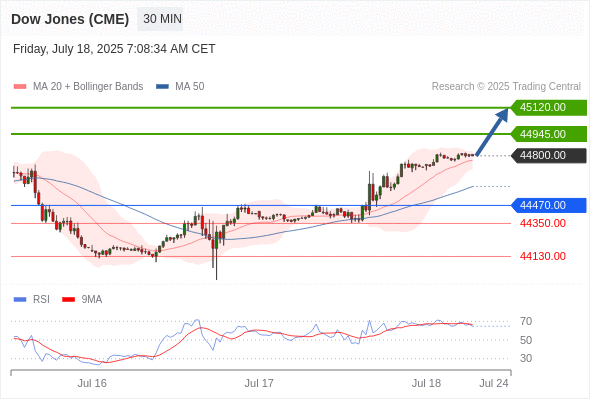Click the 44350.00 red support label

point(543,224)
